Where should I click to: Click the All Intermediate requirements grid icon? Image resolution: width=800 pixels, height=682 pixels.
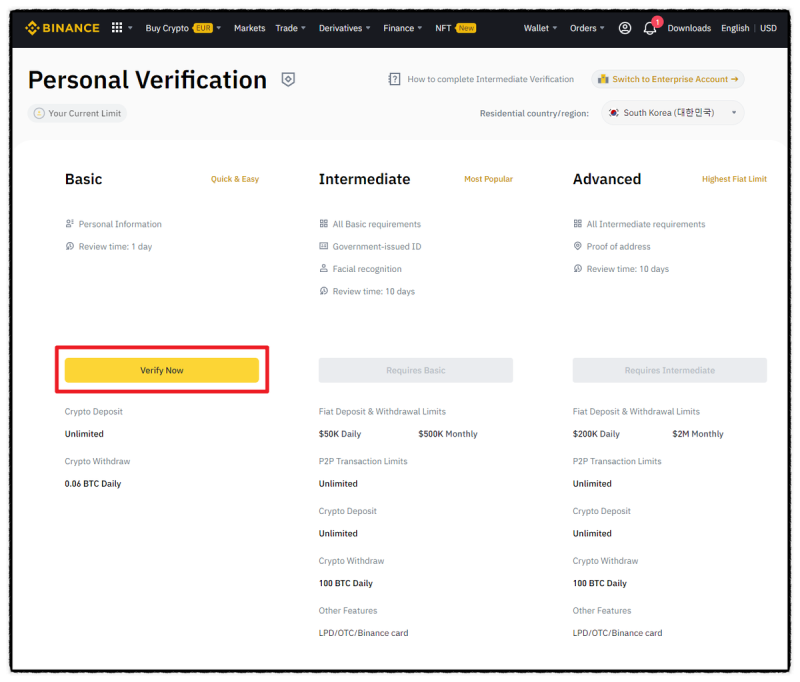coord(578,223)
